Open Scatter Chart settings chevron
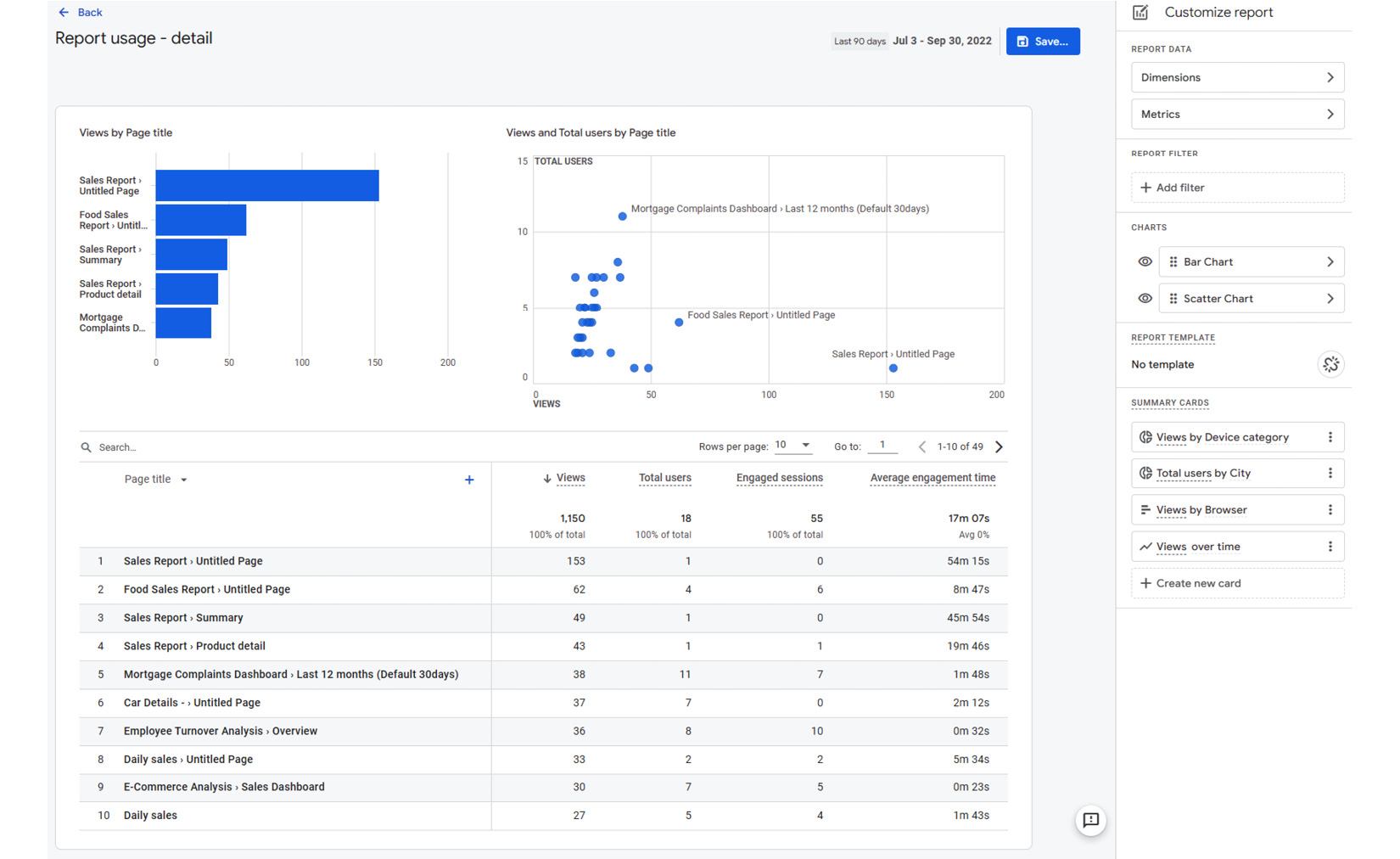The height and width of the screenshot is (859, 1400). tap(1330, 299)
